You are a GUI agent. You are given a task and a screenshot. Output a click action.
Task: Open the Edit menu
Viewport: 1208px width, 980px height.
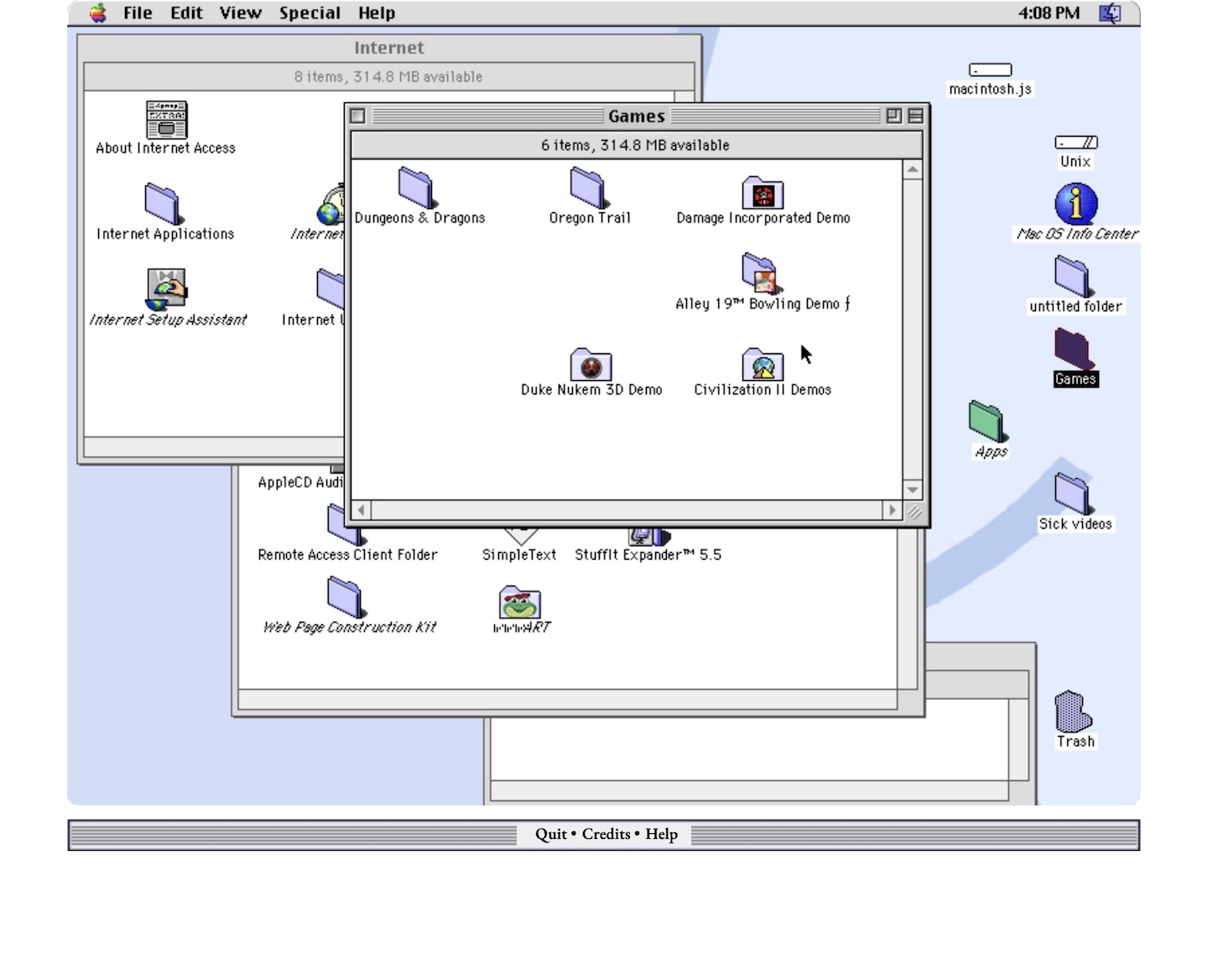pyautogui.click(x=186, y=13)
